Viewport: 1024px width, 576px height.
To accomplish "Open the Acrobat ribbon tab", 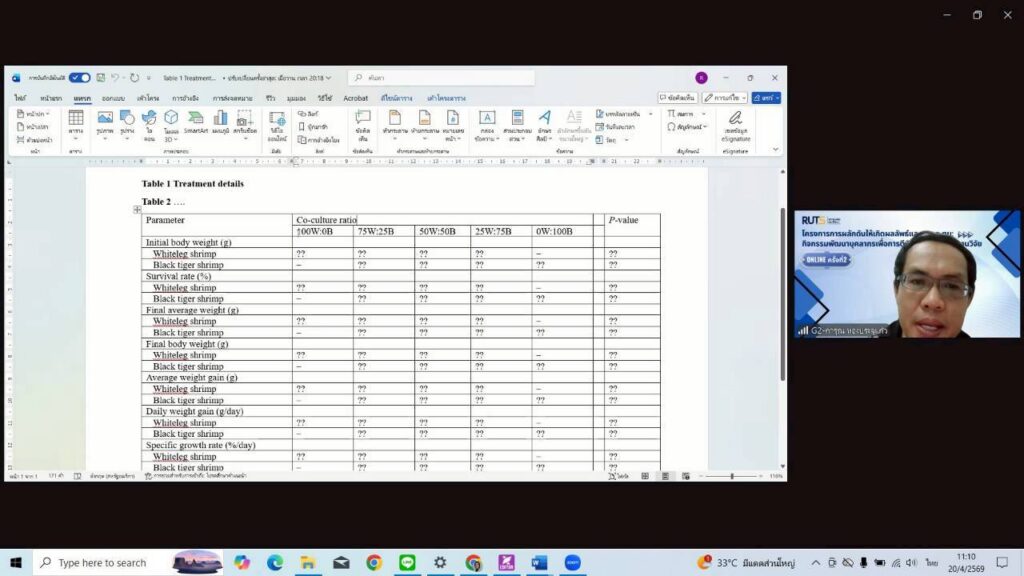I will pos(355,98).
